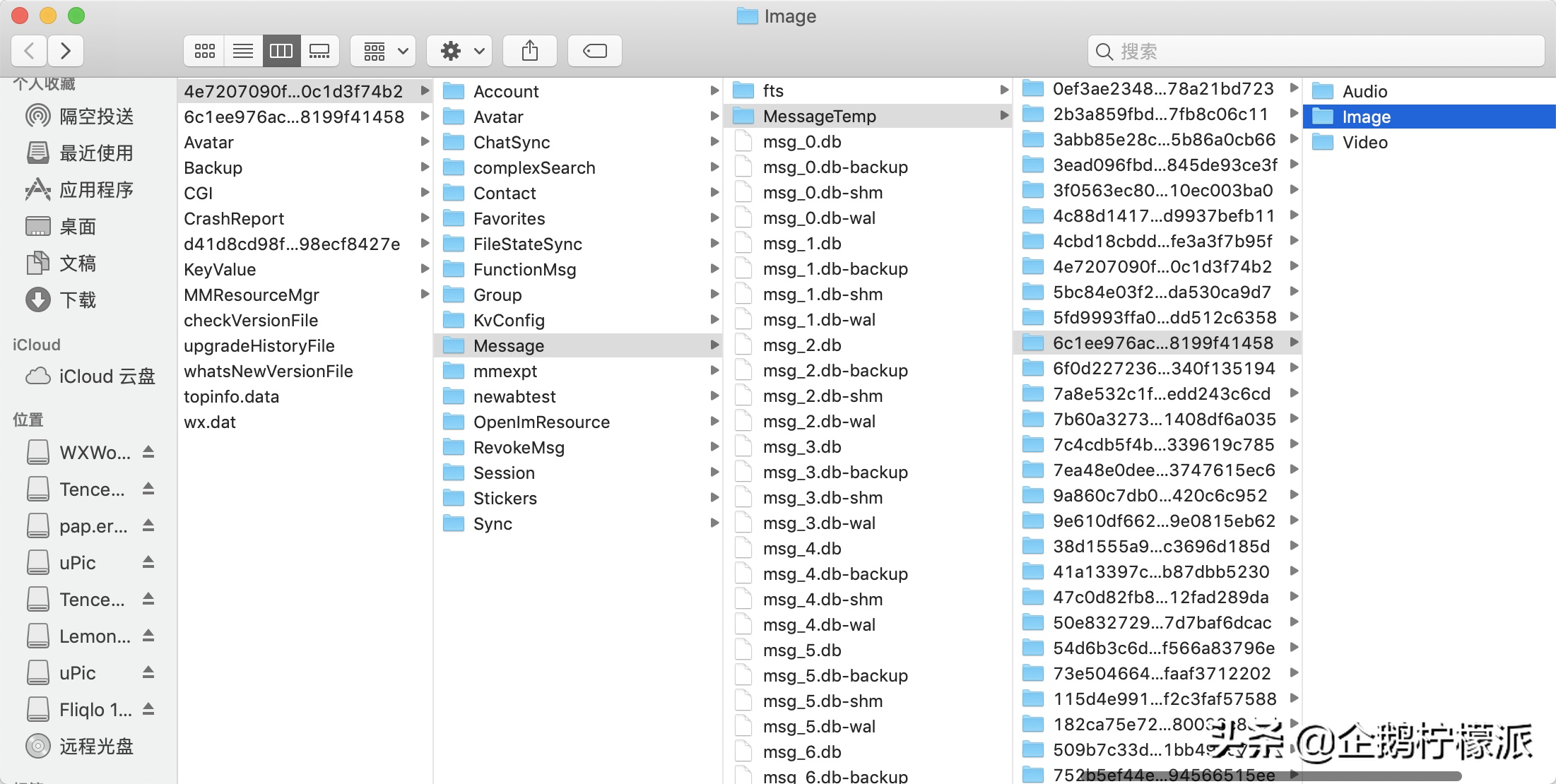Expand the 7a8e532c1f...edd243c6cd folder arrow

click(1294, 393)
